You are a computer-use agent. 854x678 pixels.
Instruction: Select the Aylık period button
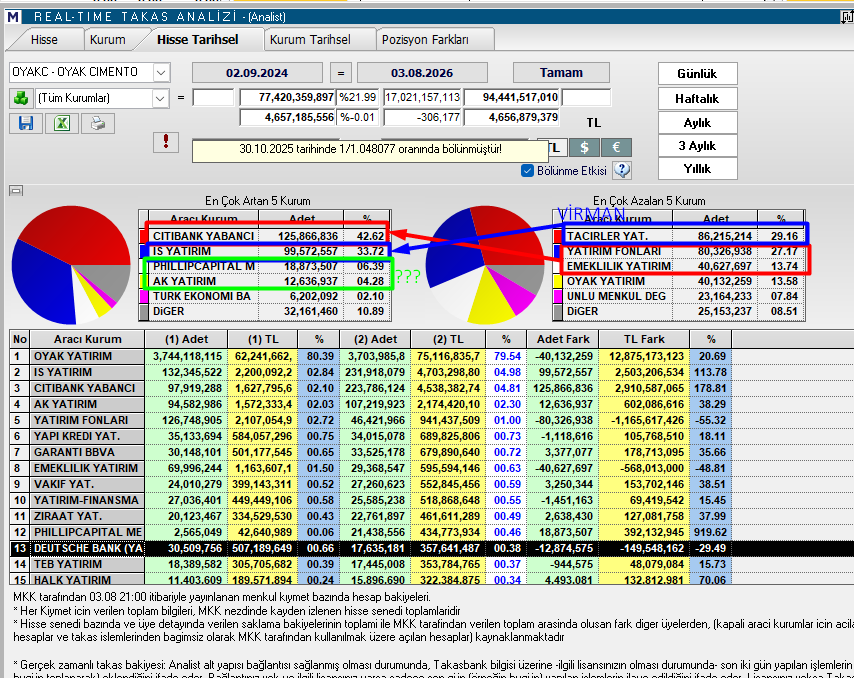coord(697,123)
